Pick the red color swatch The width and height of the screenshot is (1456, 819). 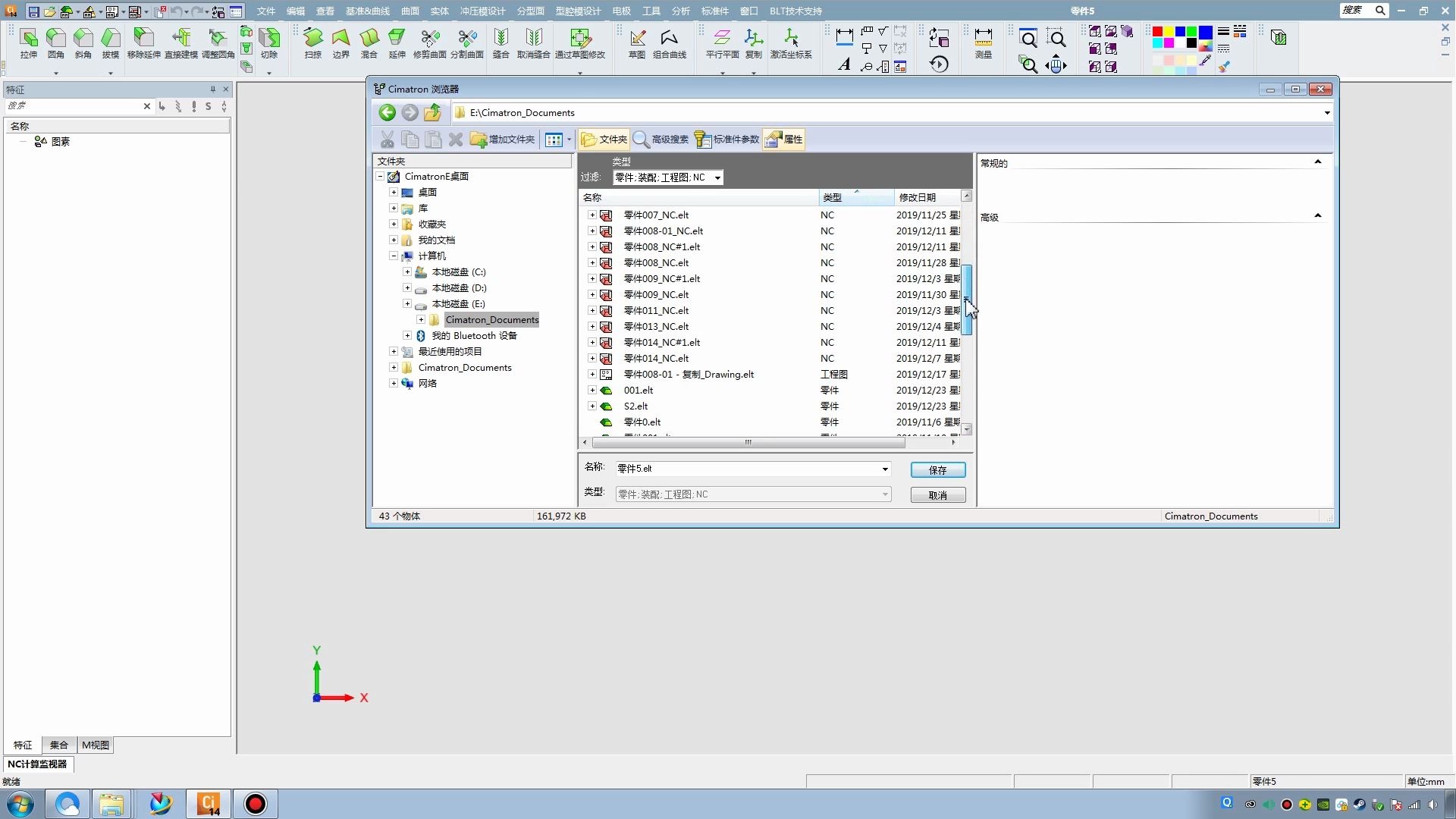(x=1157, y=32)
